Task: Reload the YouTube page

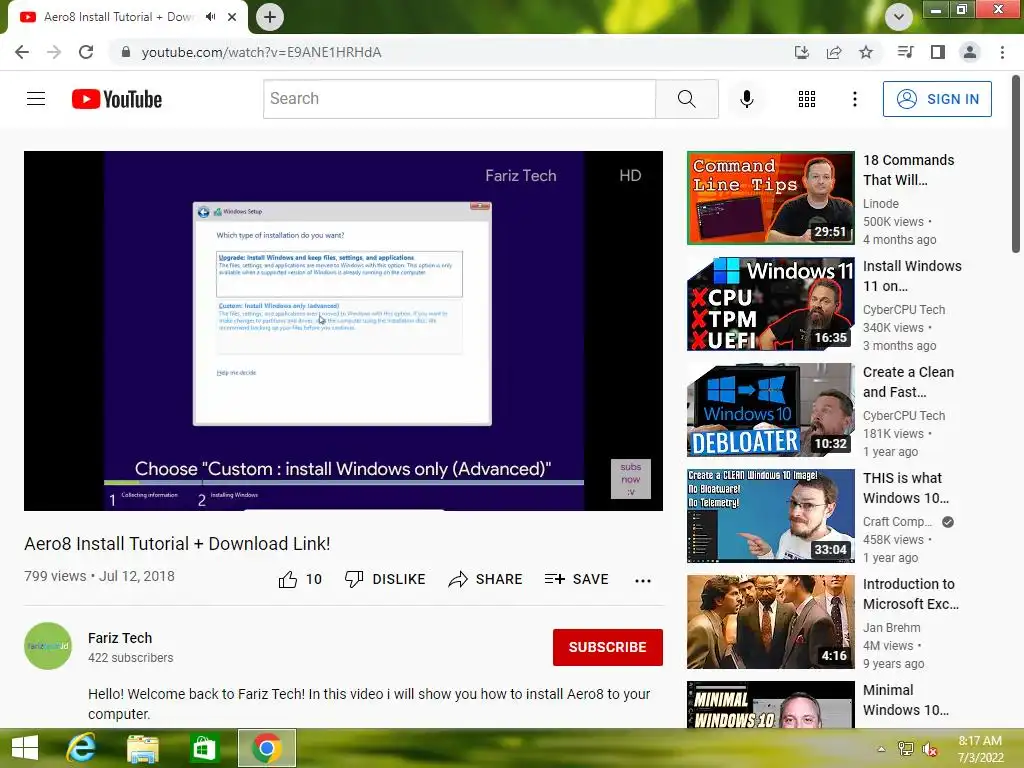Action: pos(86,52)
